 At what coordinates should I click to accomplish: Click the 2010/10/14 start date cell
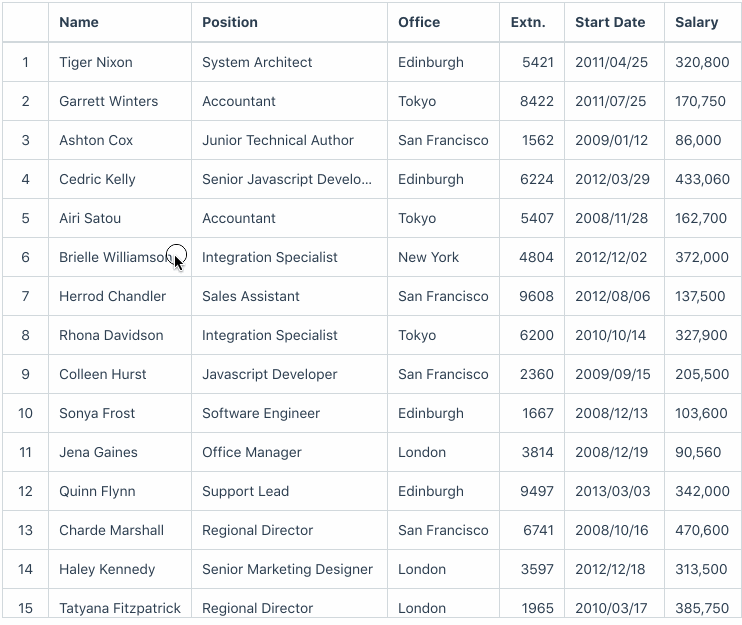[611, 335]
